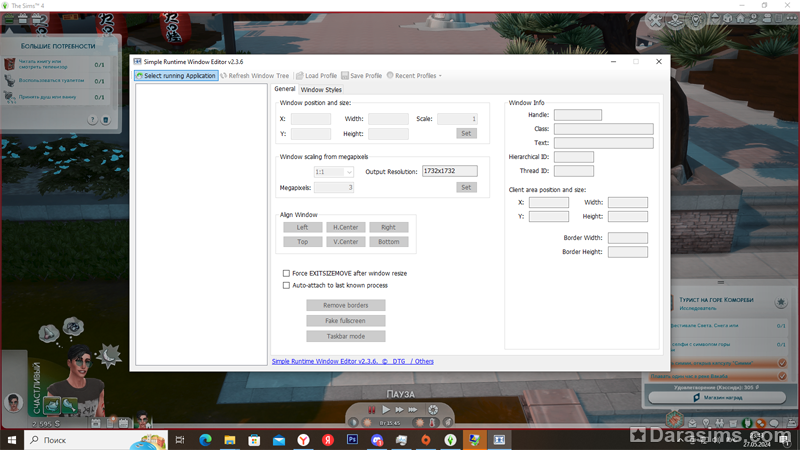The image size is (800, 450).
Task: Switch to the General tab
Action: click(x=285, y=89)
